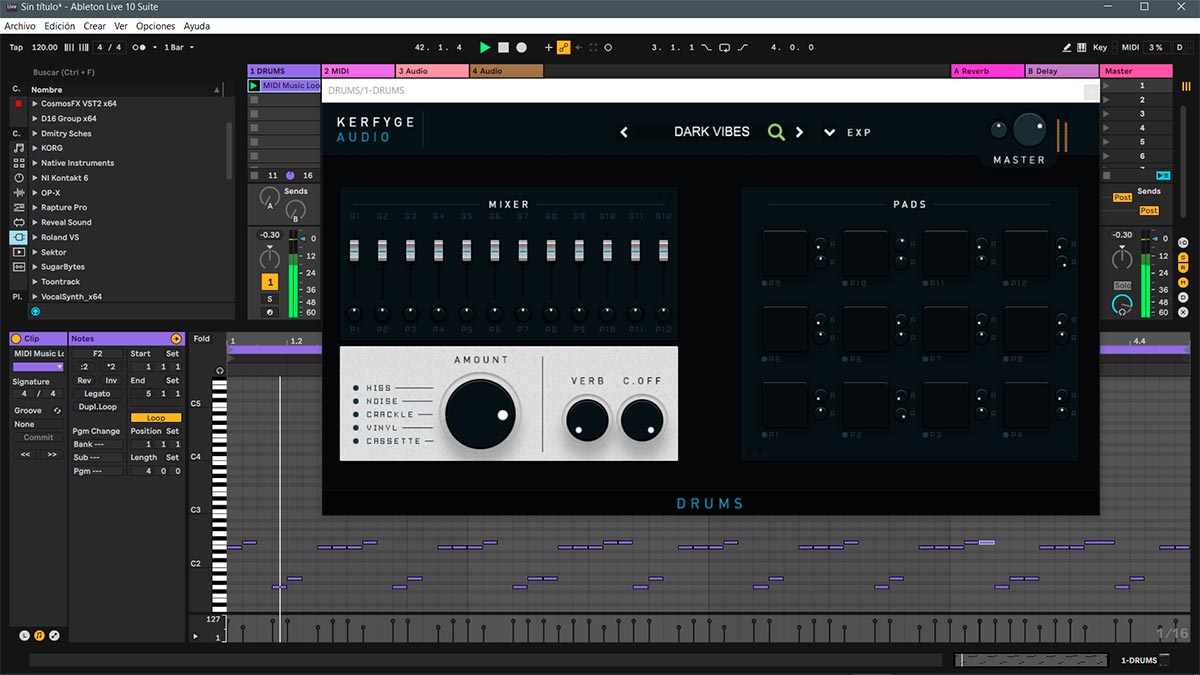
Task: Go to the next Kerfyge preset
Action: coord(799,132)
